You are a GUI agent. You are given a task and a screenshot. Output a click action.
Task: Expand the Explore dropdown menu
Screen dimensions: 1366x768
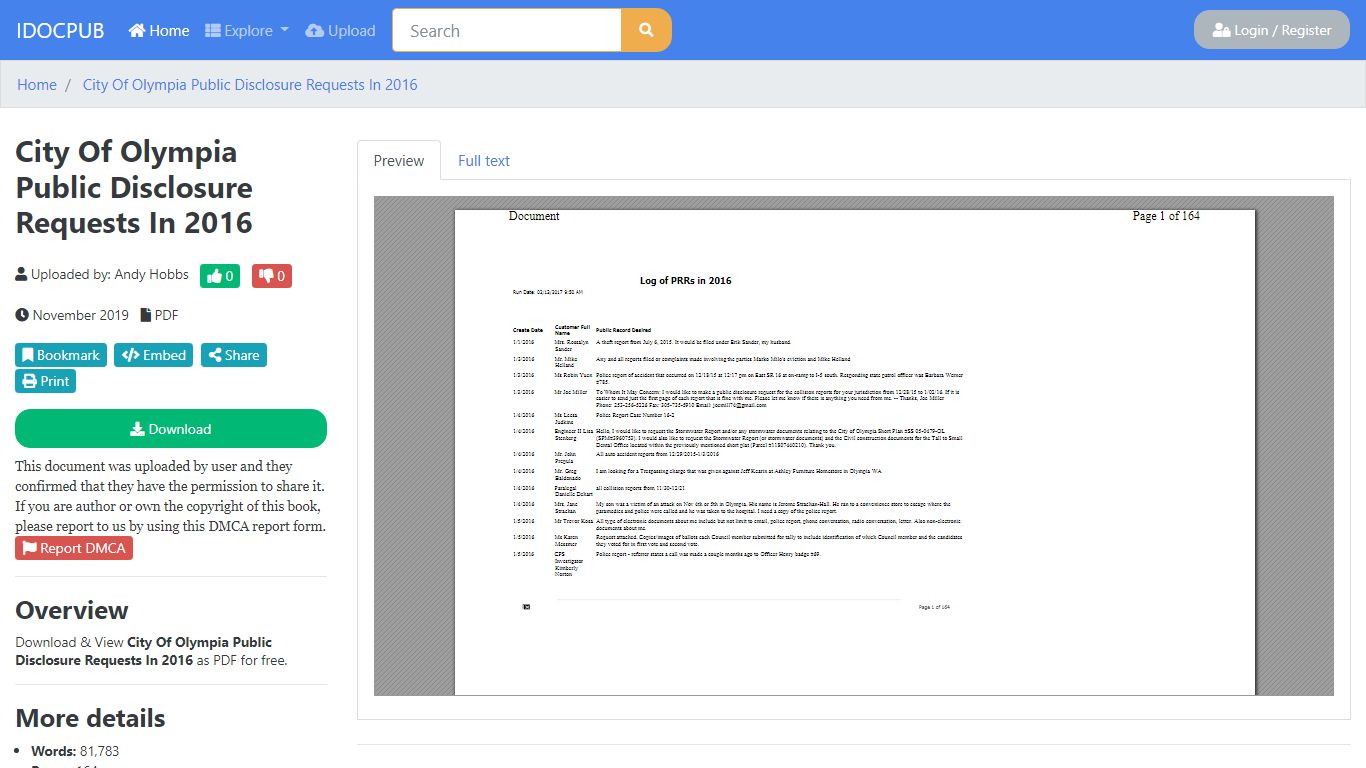coord(247,31)
